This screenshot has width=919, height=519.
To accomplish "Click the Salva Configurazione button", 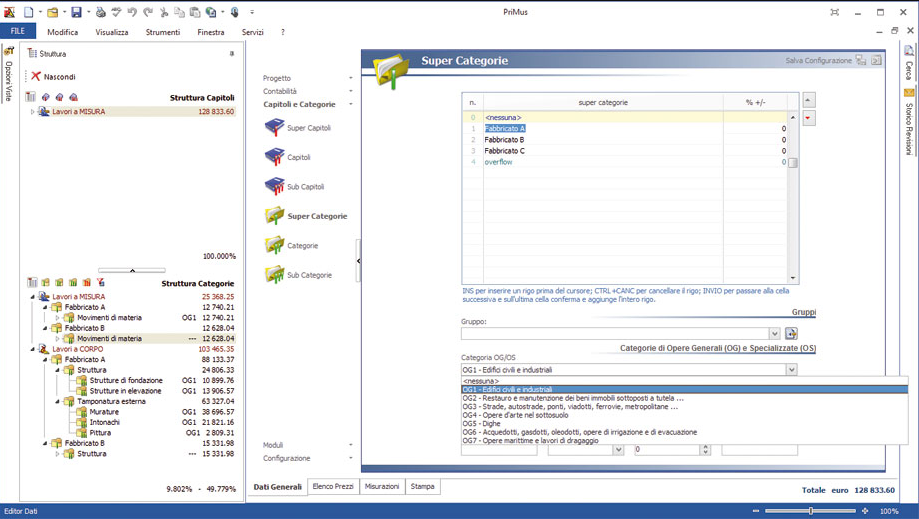I will pyautogui.click(x=818, y=61).
